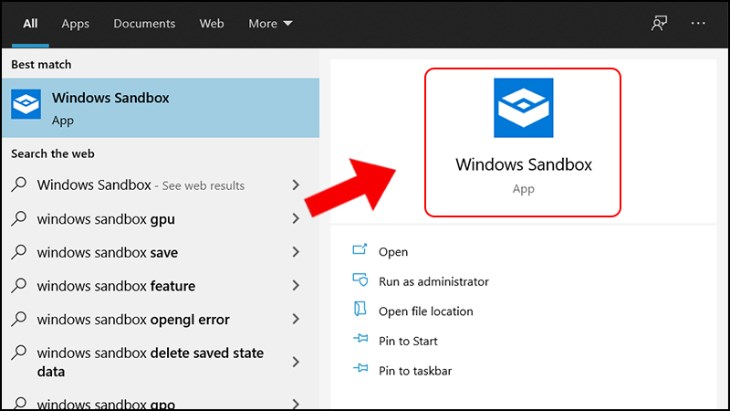
Task: Click the search icon beside "delete saved state data"
Action: click(x=19, y=352)
